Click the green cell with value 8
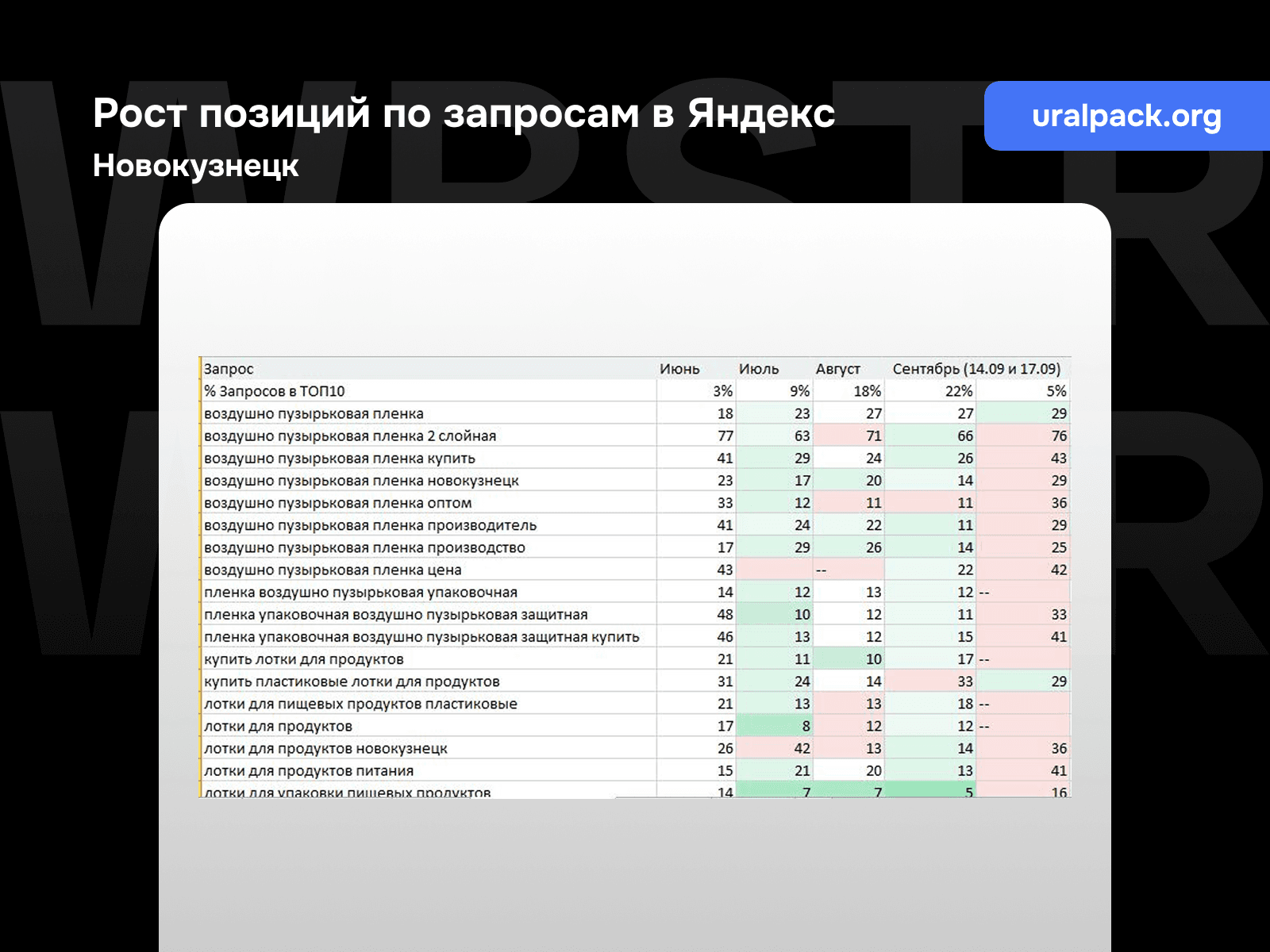Image resolution: width=1270 pixels, height=952 pixels. pyautogui.click(x=803, y=724)
